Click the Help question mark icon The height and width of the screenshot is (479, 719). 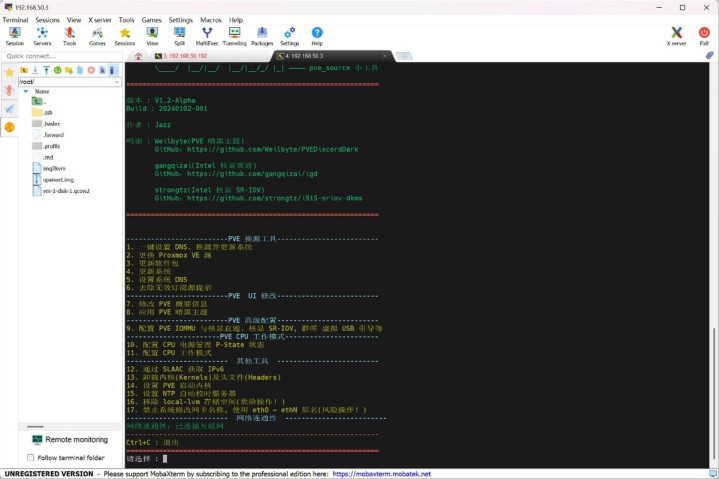(x=317, y=36)
